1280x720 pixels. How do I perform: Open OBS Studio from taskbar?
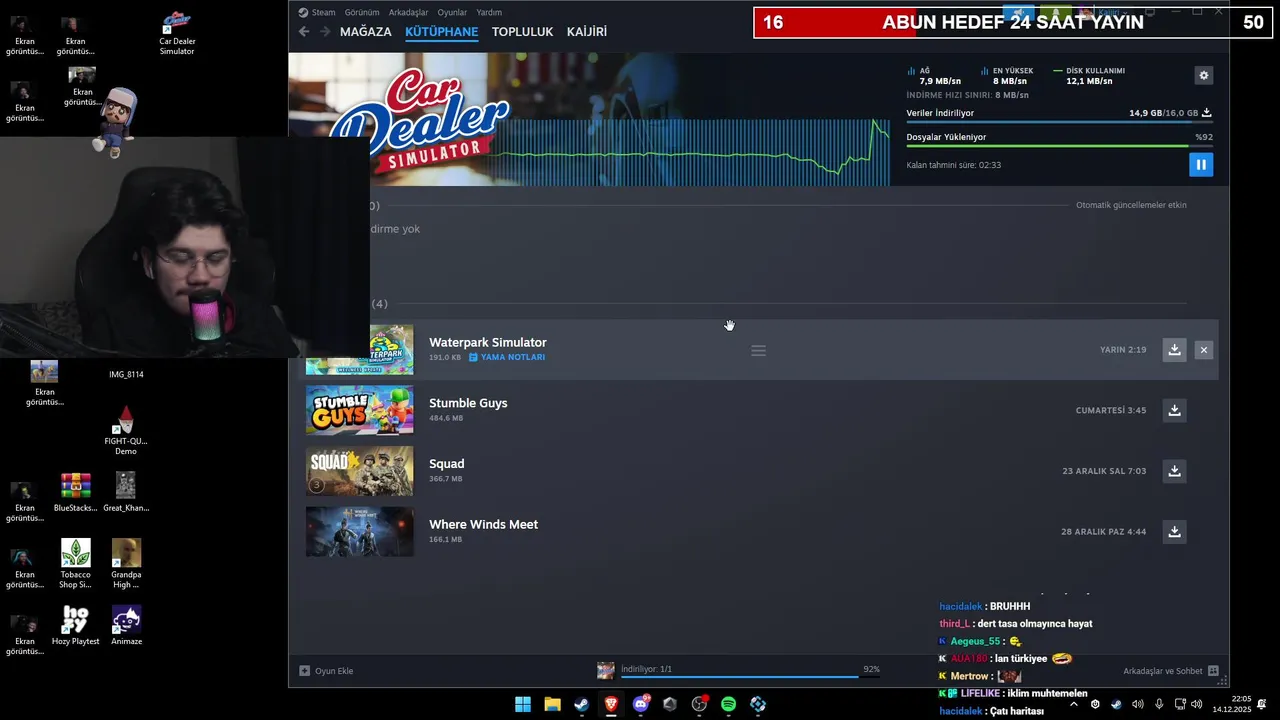pyautogui.click(x=699, y=704)
